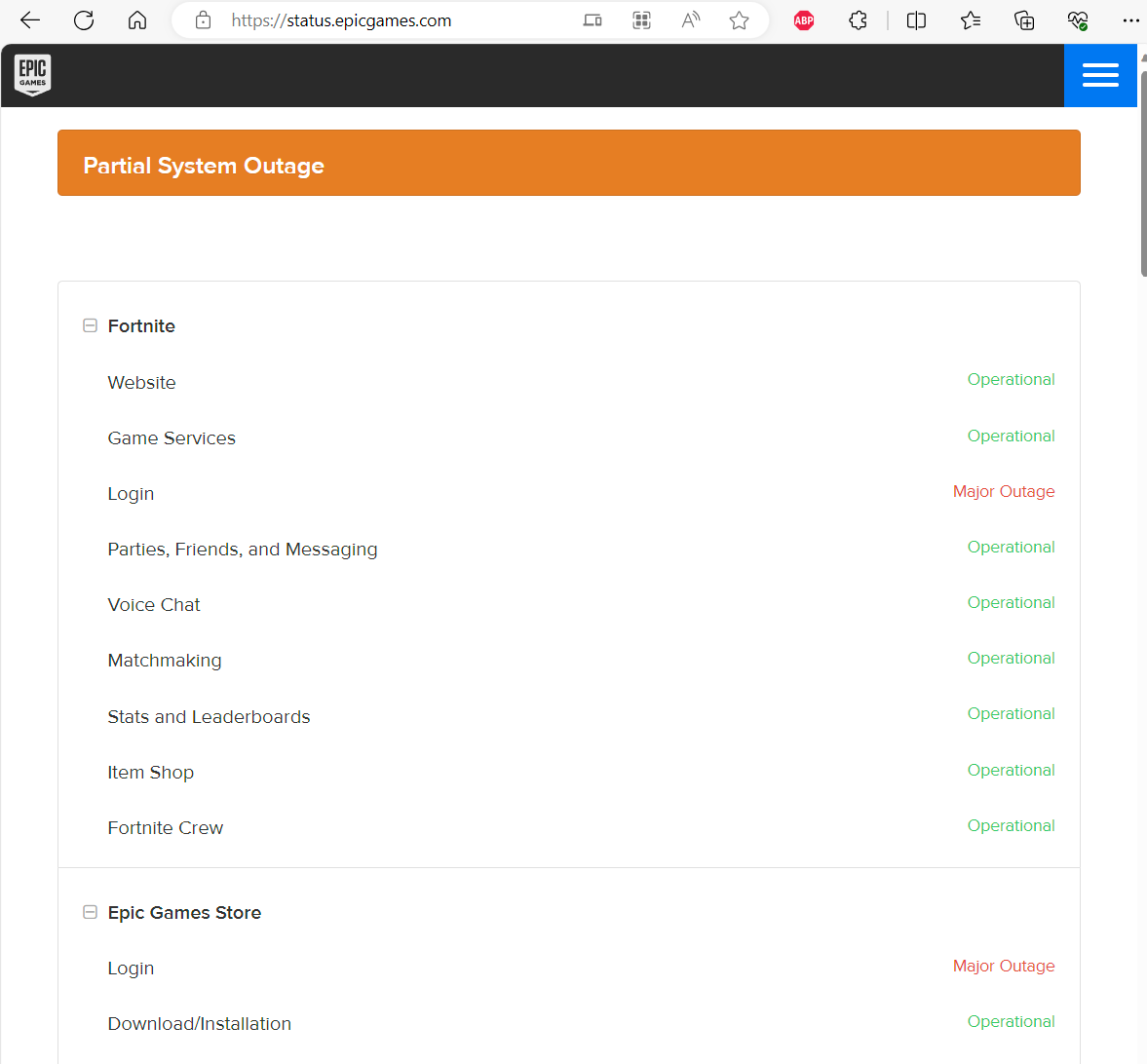Add this page to favorites with the star
1147x1064 pixels.
739,20
